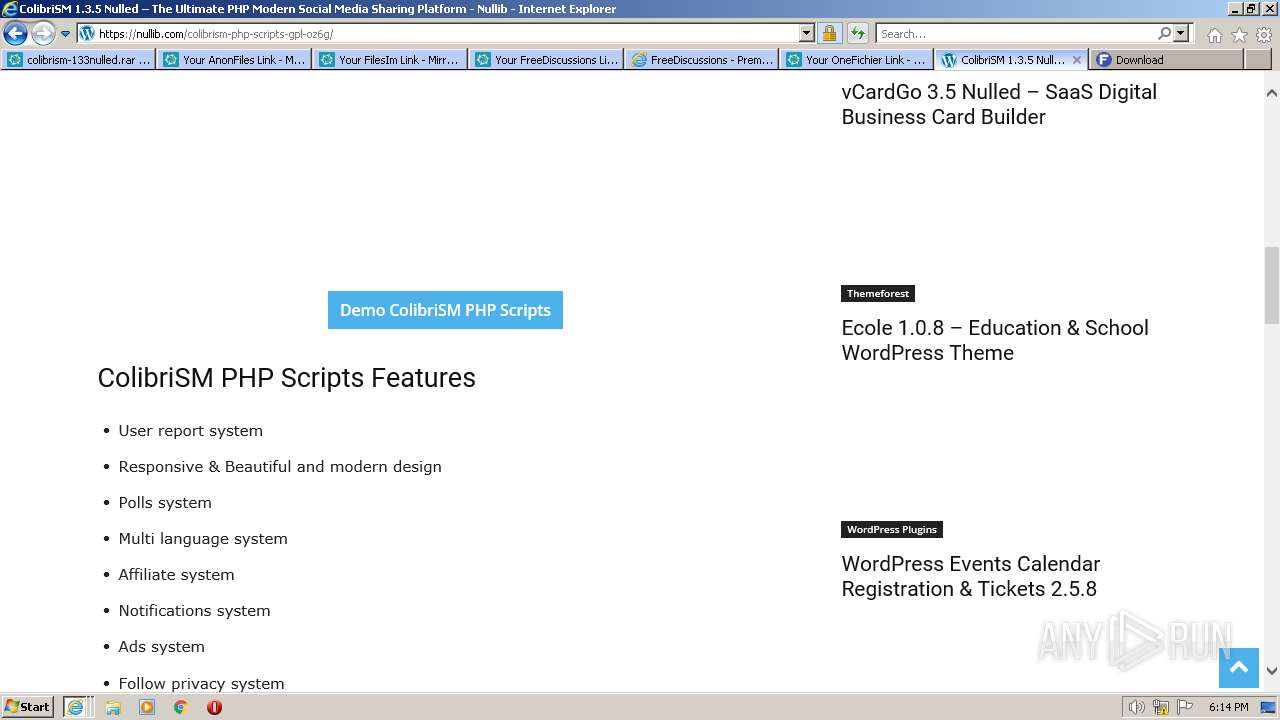Screen dimensions: 1280x720
Task: Click the Themeforest category tag
Action: [878, 293]
